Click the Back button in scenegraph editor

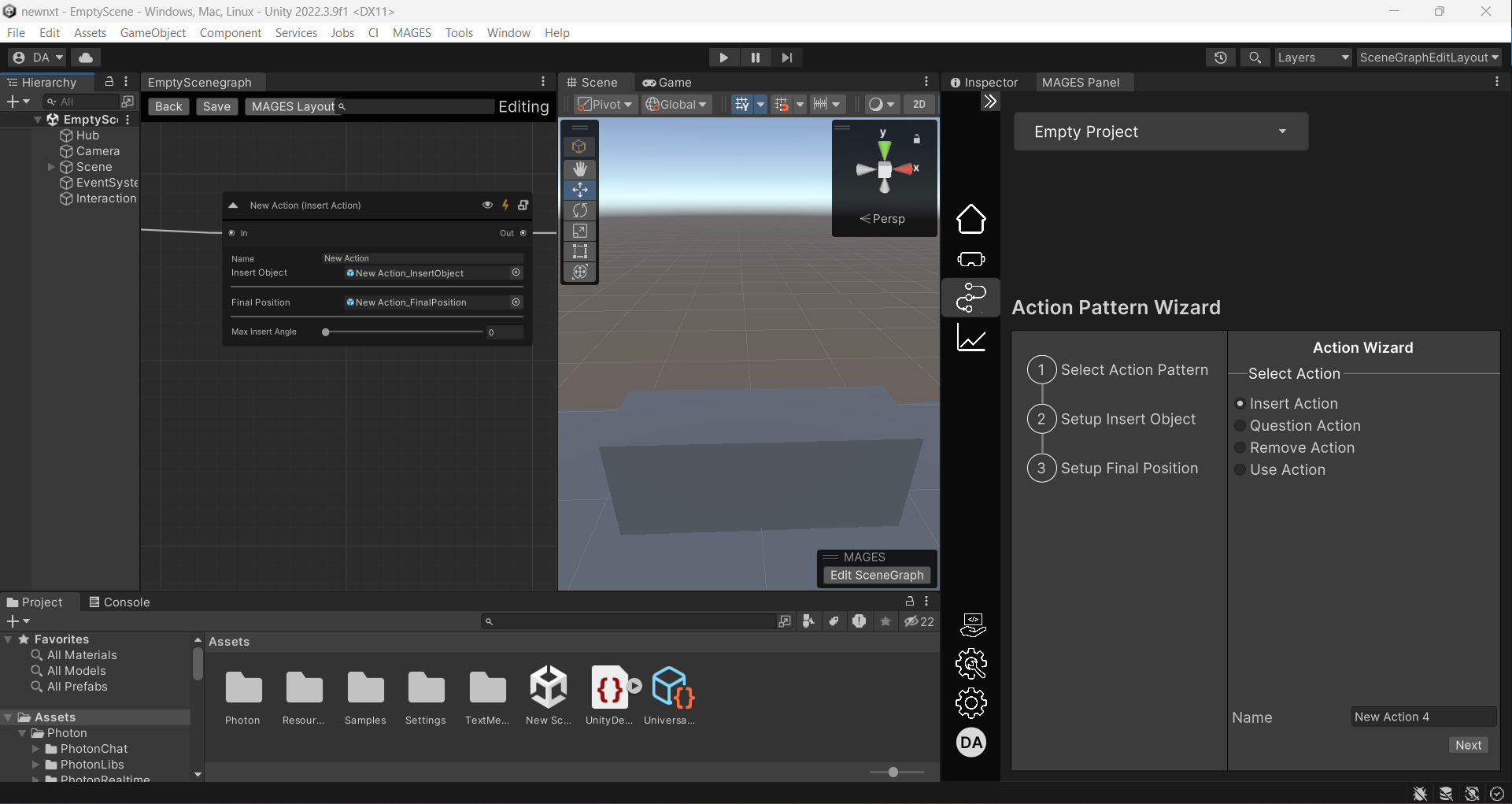tap(168, 106)
